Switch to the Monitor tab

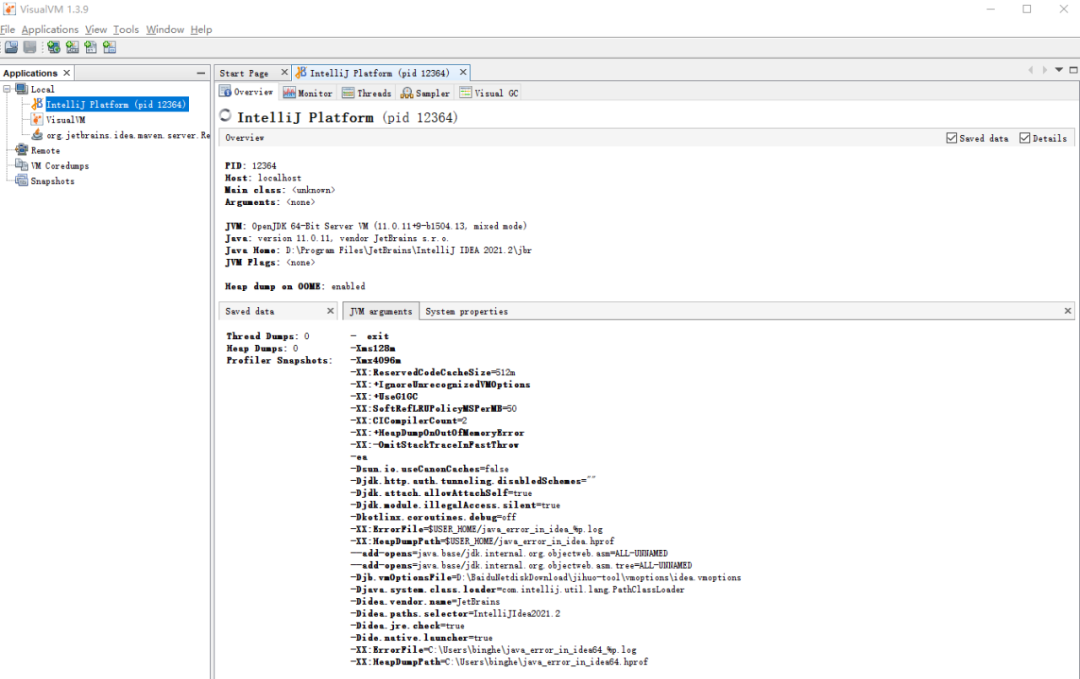[x=307, y=93]
